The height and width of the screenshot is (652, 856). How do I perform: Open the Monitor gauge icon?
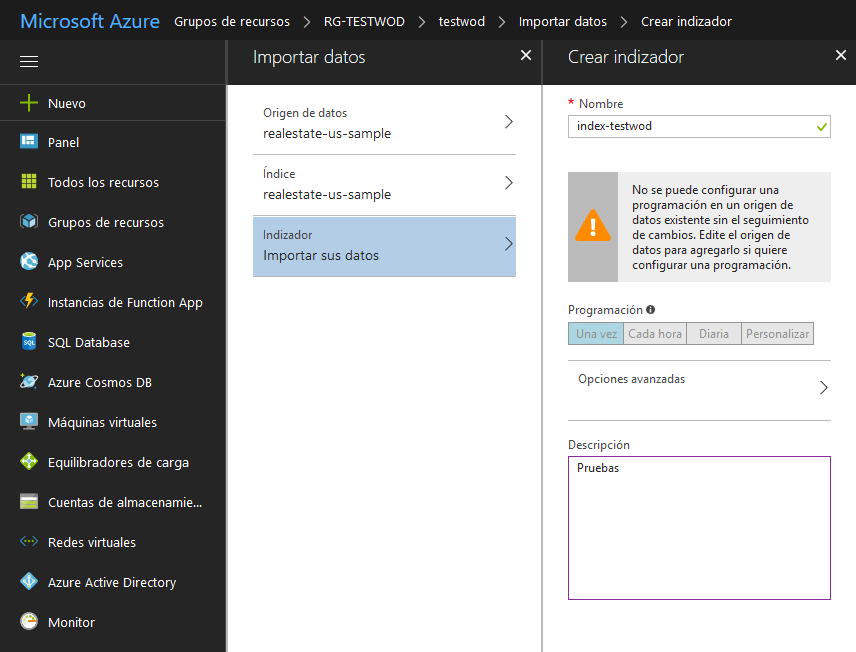[x=29, y=622]
